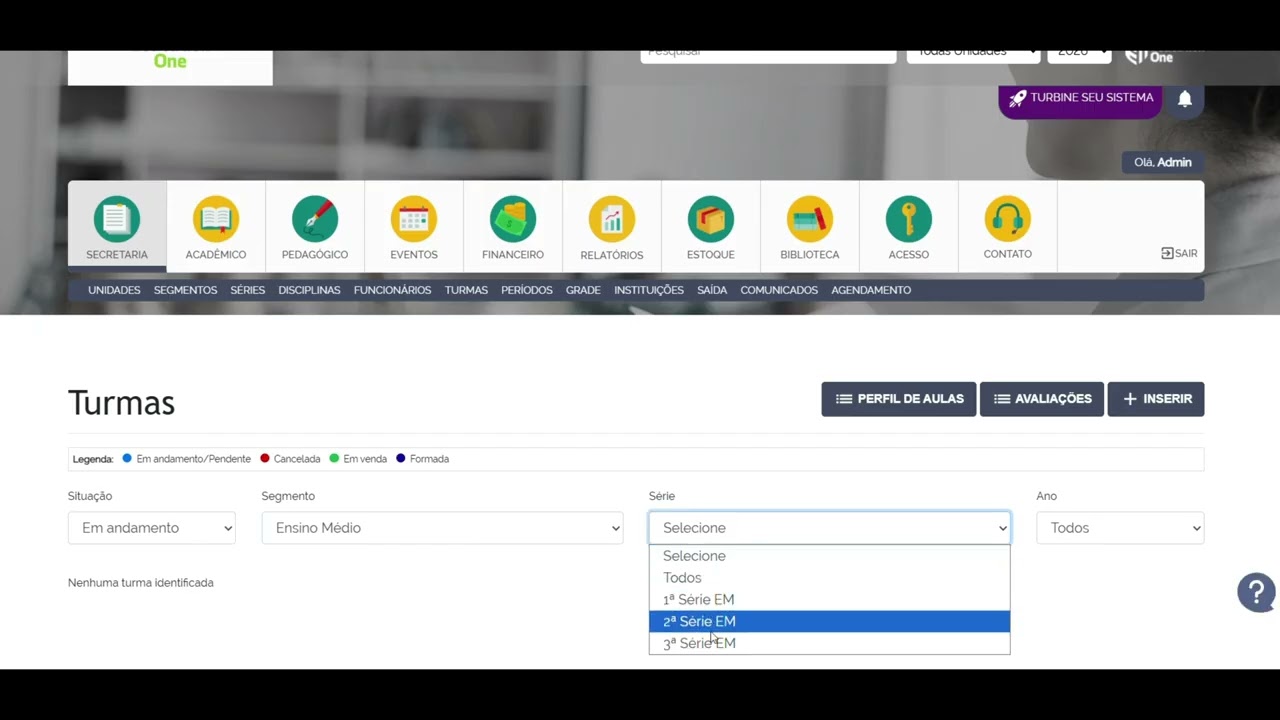Open the Séries submenu item
1280x720 pixels.
(247, 290)
